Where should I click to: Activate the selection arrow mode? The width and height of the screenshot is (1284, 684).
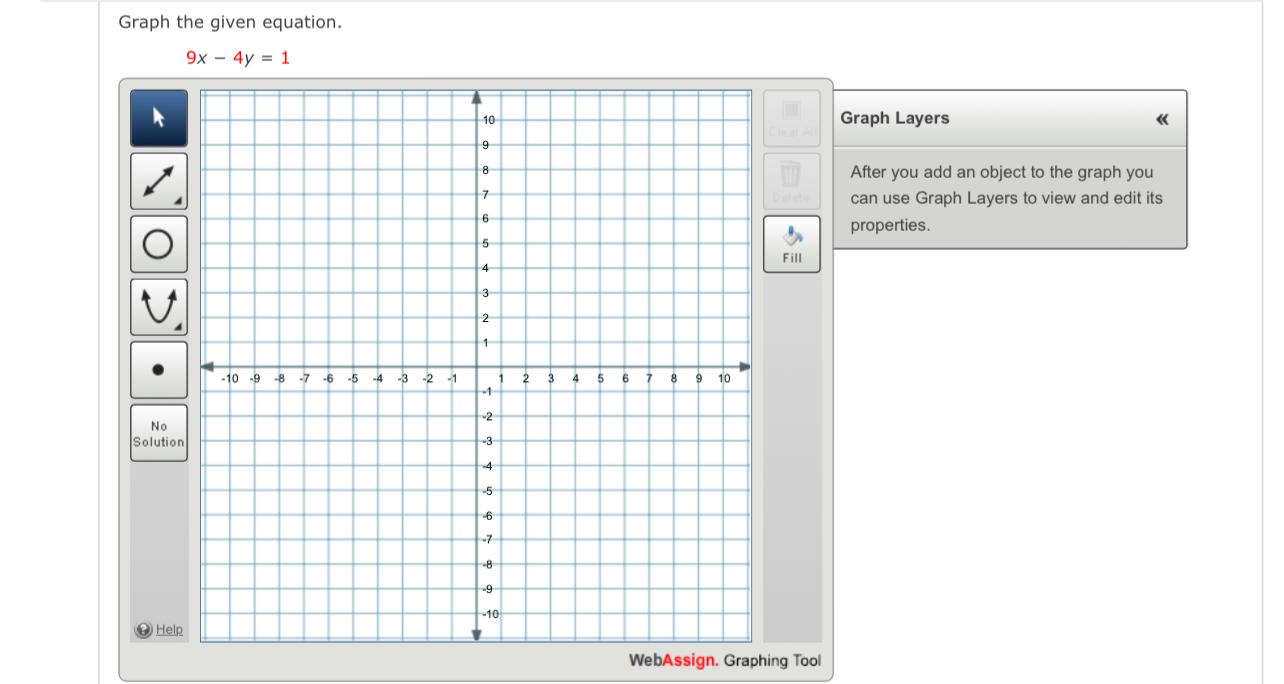point(158,117)
